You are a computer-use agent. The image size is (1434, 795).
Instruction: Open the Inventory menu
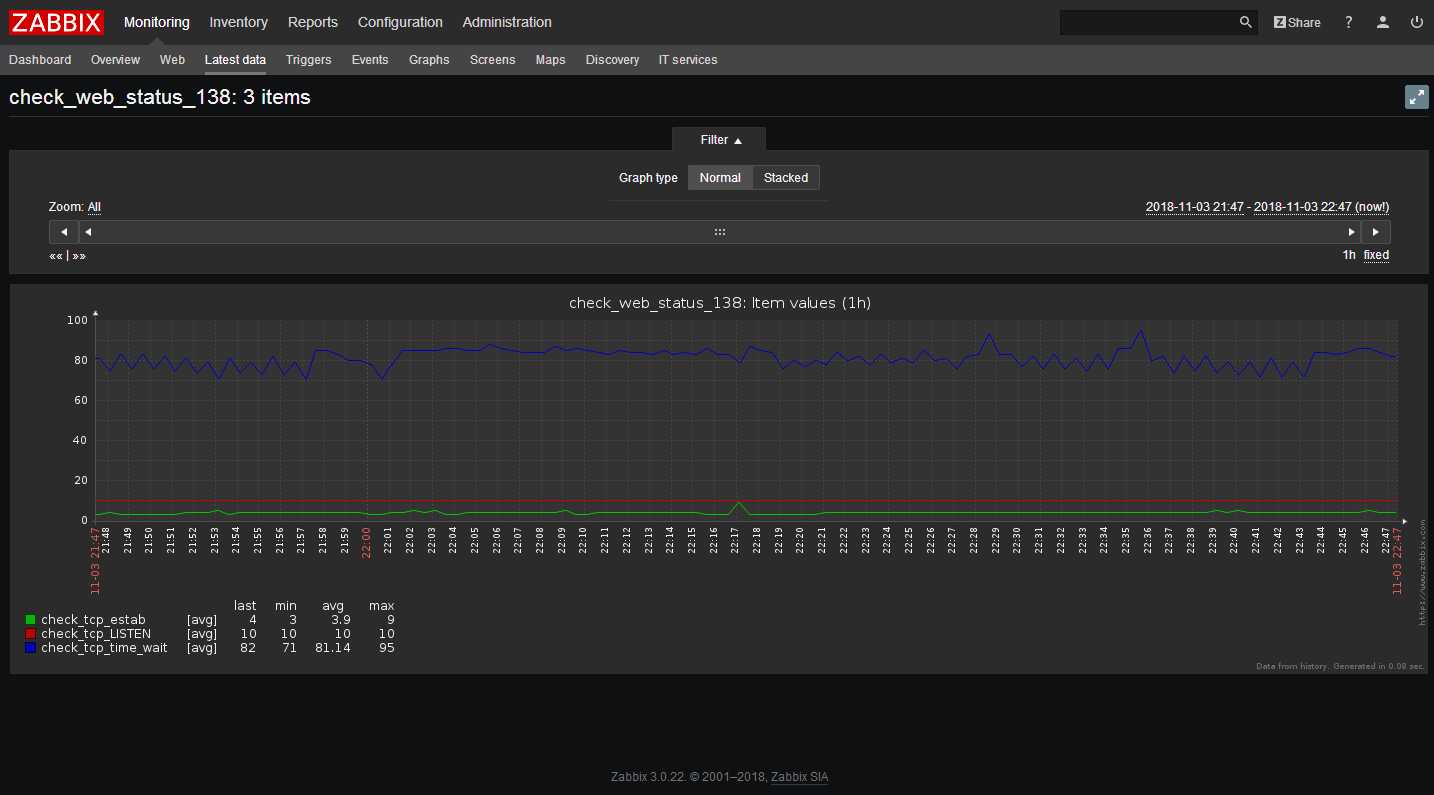point(239,22)
